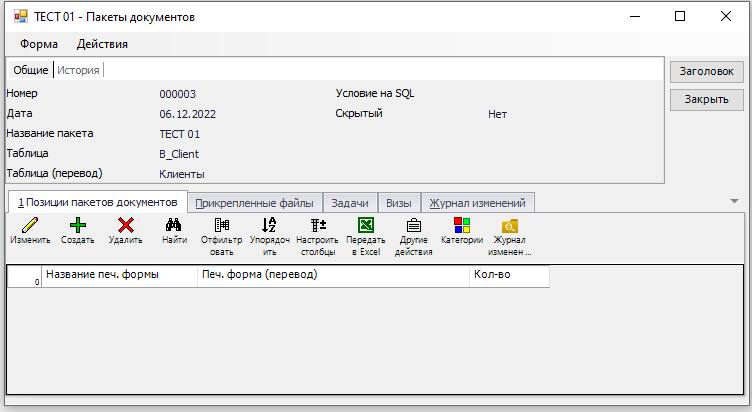752x412 pixels.
Task: Open the Журнал изменений toolbar icon
Action: click(x=510, y=226)
